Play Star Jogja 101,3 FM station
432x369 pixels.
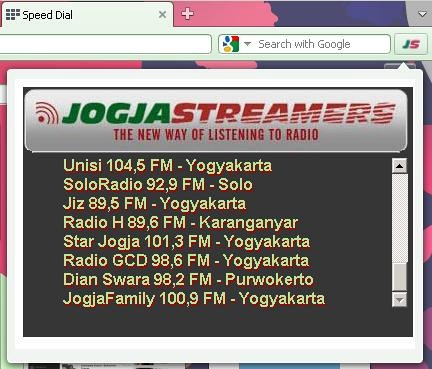click(186, 241)
